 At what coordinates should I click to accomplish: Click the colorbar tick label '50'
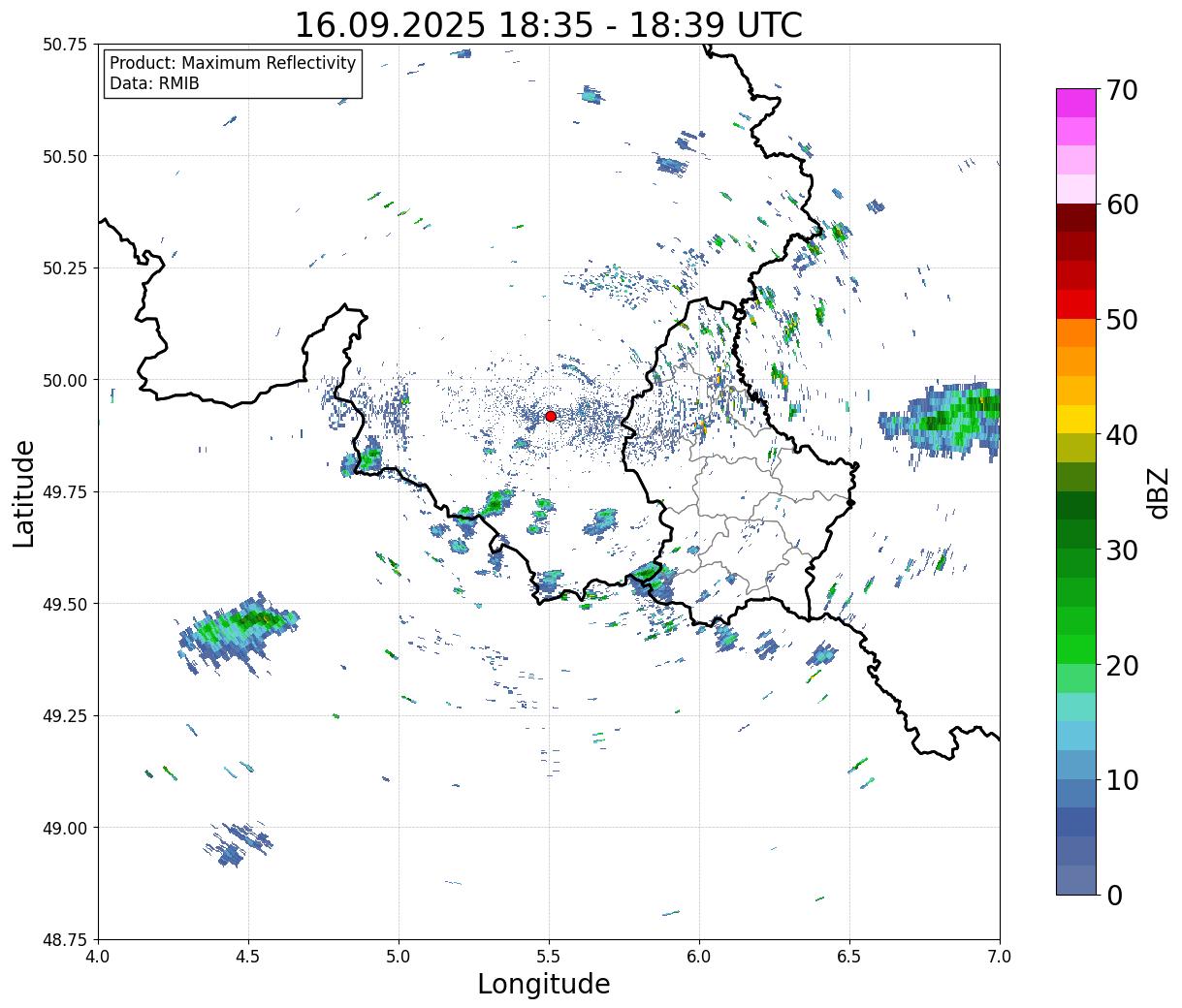pos(1121,320)
